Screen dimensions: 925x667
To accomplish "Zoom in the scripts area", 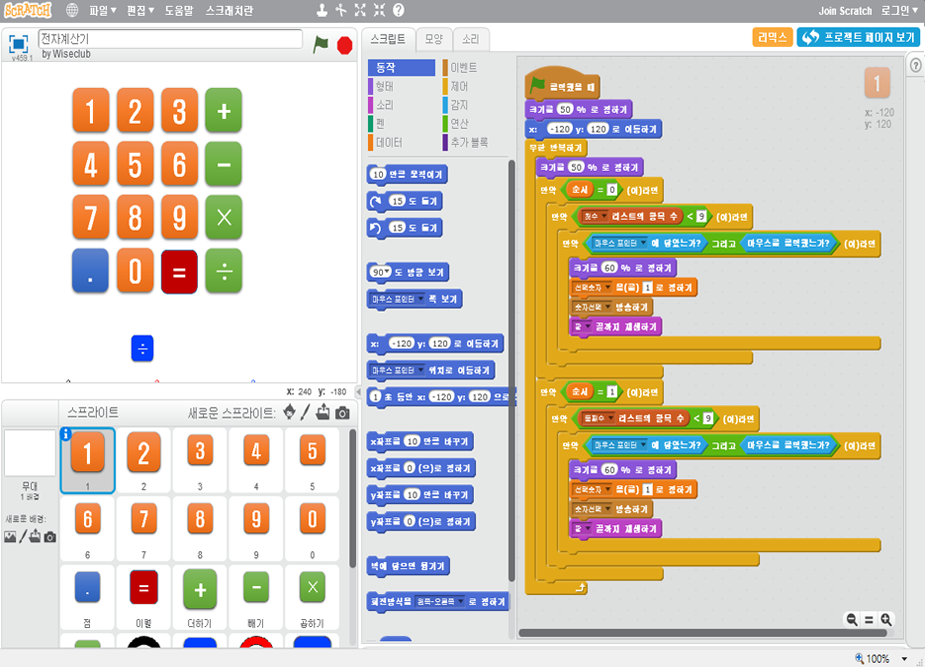I will (885, 620).
